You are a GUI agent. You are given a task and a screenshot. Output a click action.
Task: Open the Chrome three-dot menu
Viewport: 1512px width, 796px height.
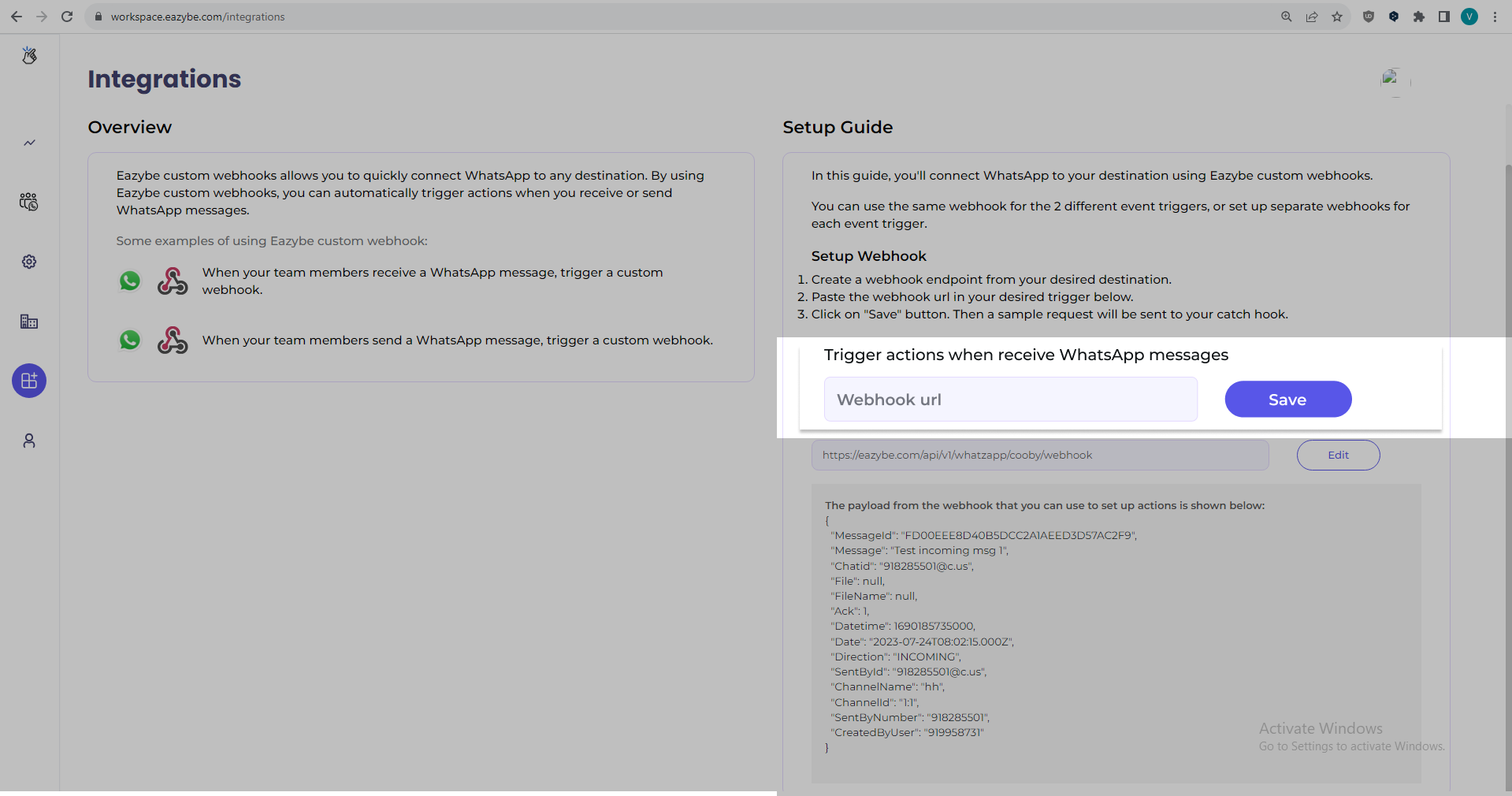click(1495, 17)
